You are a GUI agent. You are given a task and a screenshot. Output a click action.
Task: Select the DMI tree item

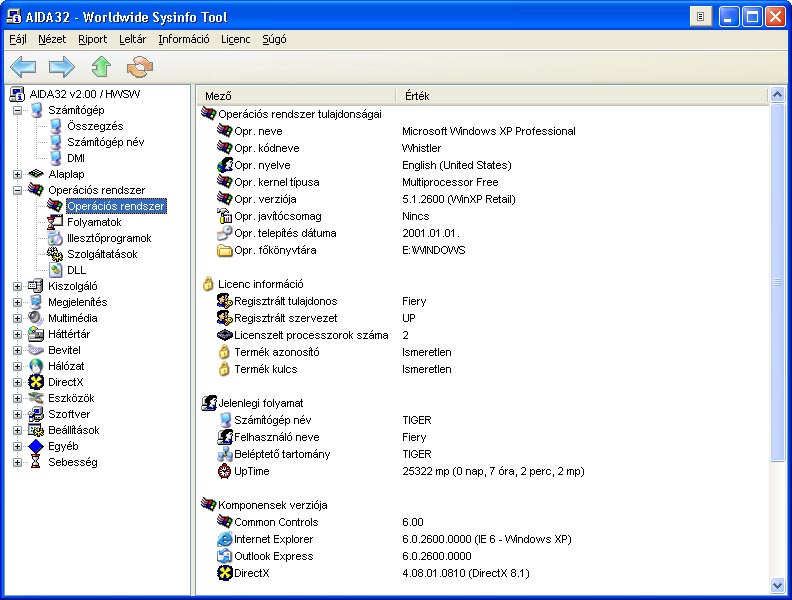(x=76, y=158)
